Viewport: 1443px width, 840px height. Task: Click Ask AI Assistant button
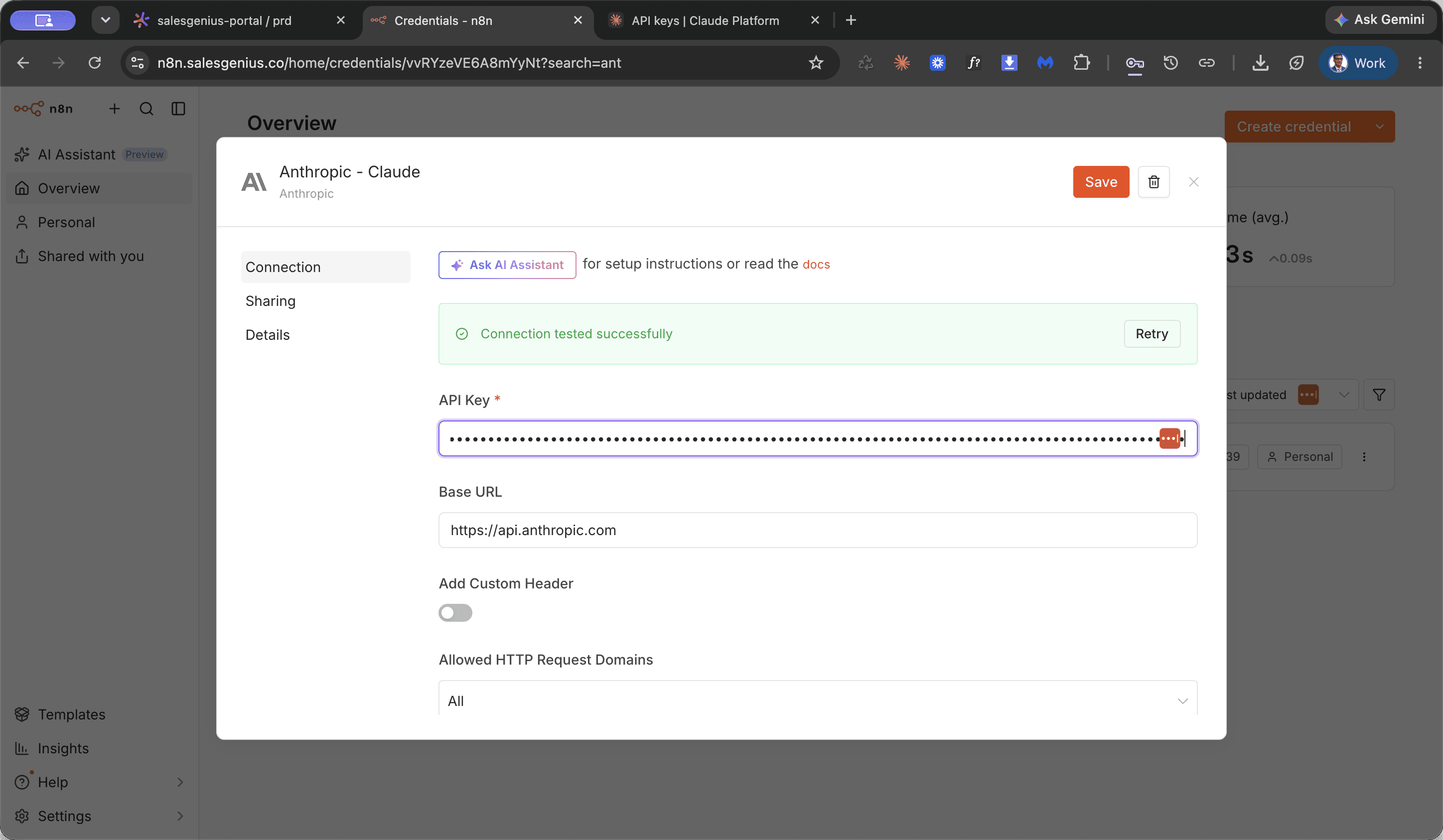(507, 265)
